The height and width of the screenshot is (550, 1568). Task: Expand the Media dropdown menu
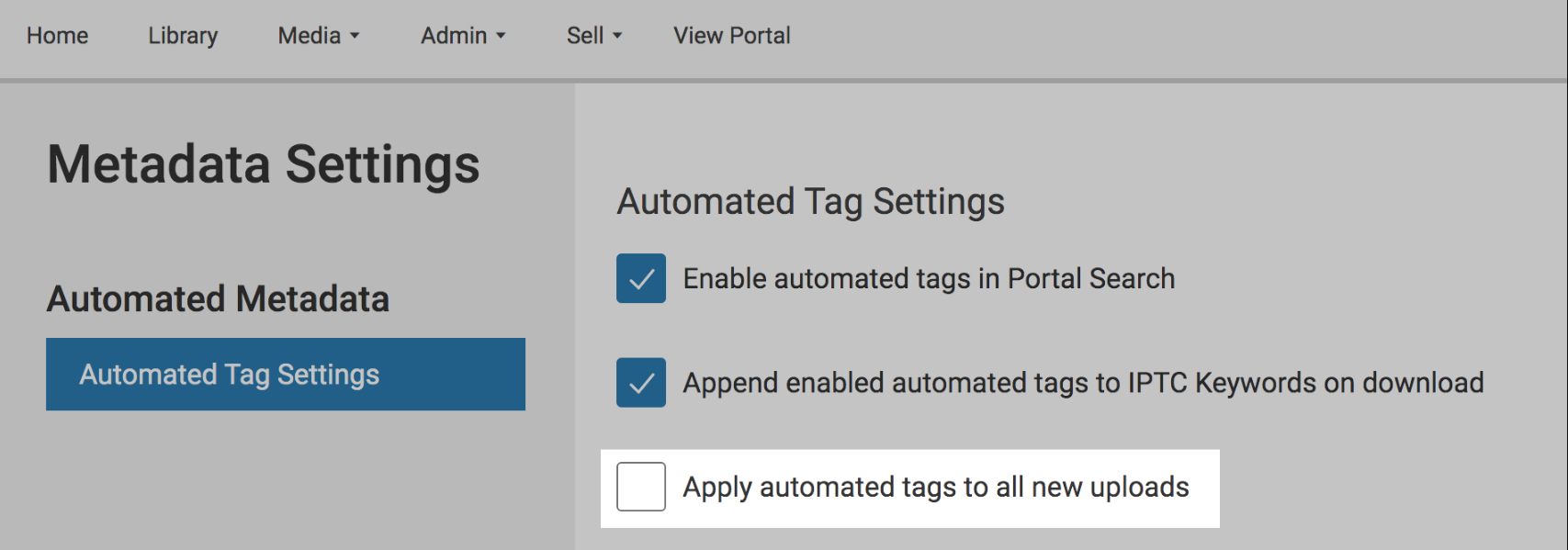click(319, 36)
